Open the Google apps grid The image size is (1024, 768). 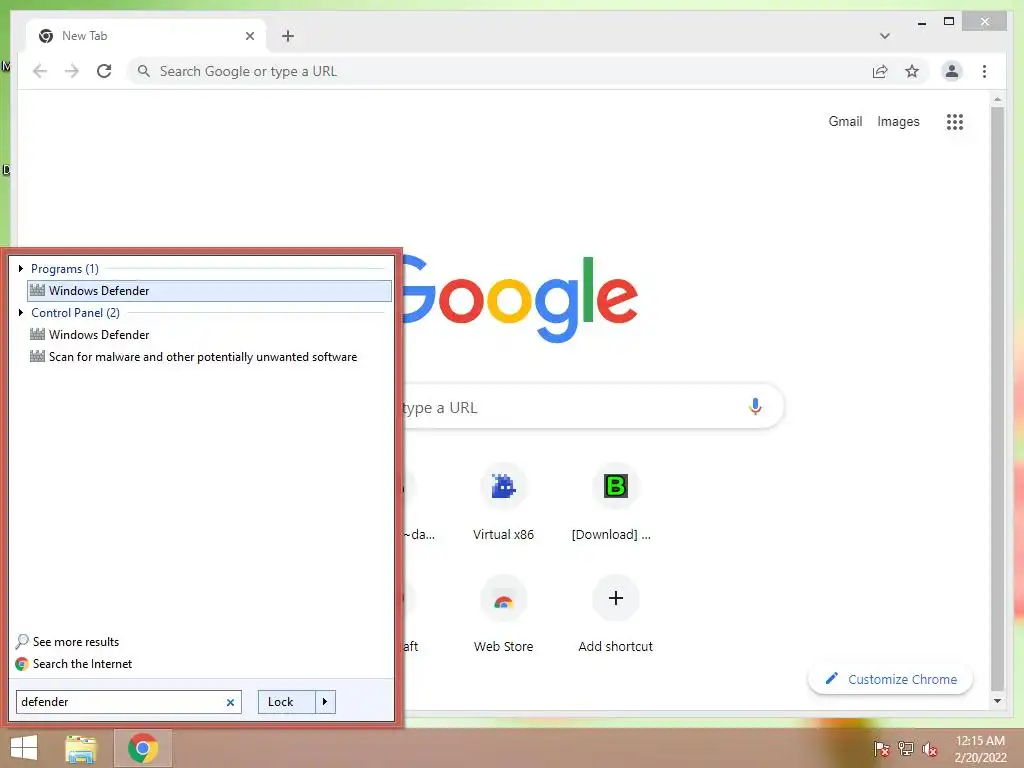(955, 121)
